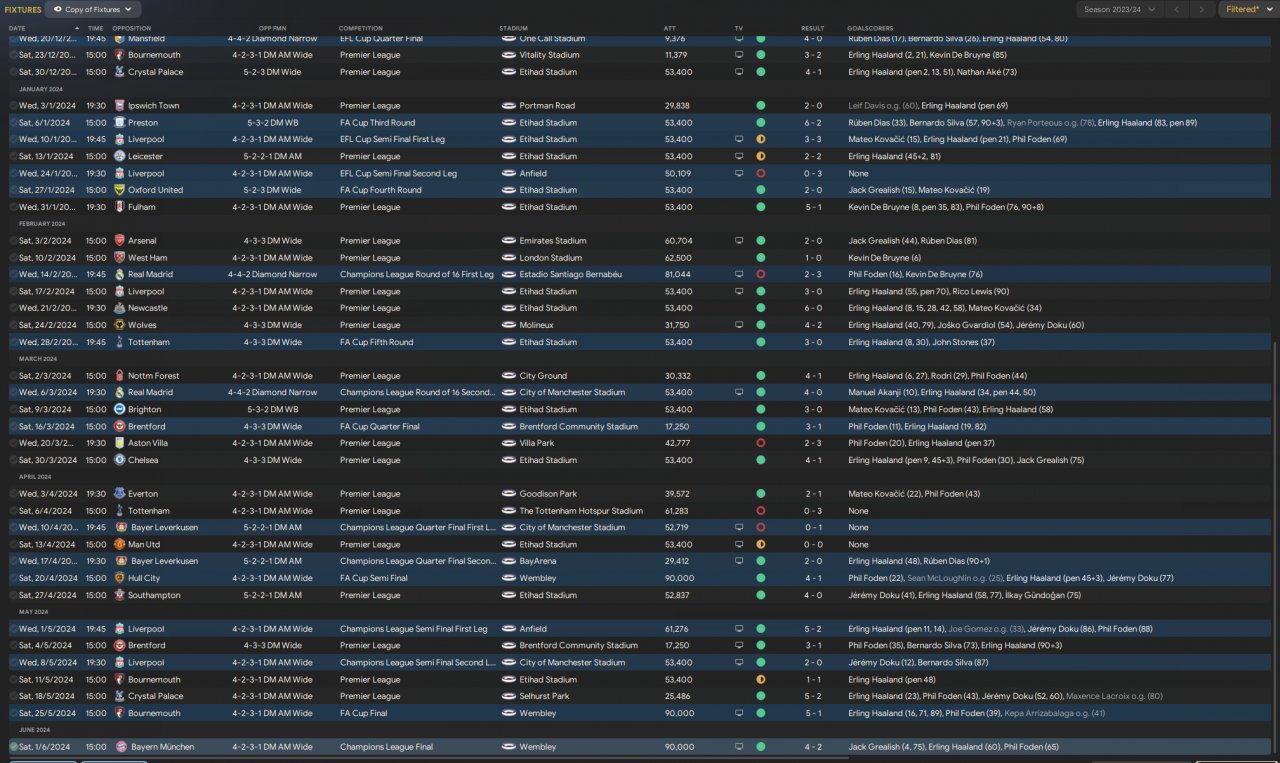Click 'The Tottenham Hotspur Stadium' name
This screenshot has height=763, width=1280.
[581, 511]
